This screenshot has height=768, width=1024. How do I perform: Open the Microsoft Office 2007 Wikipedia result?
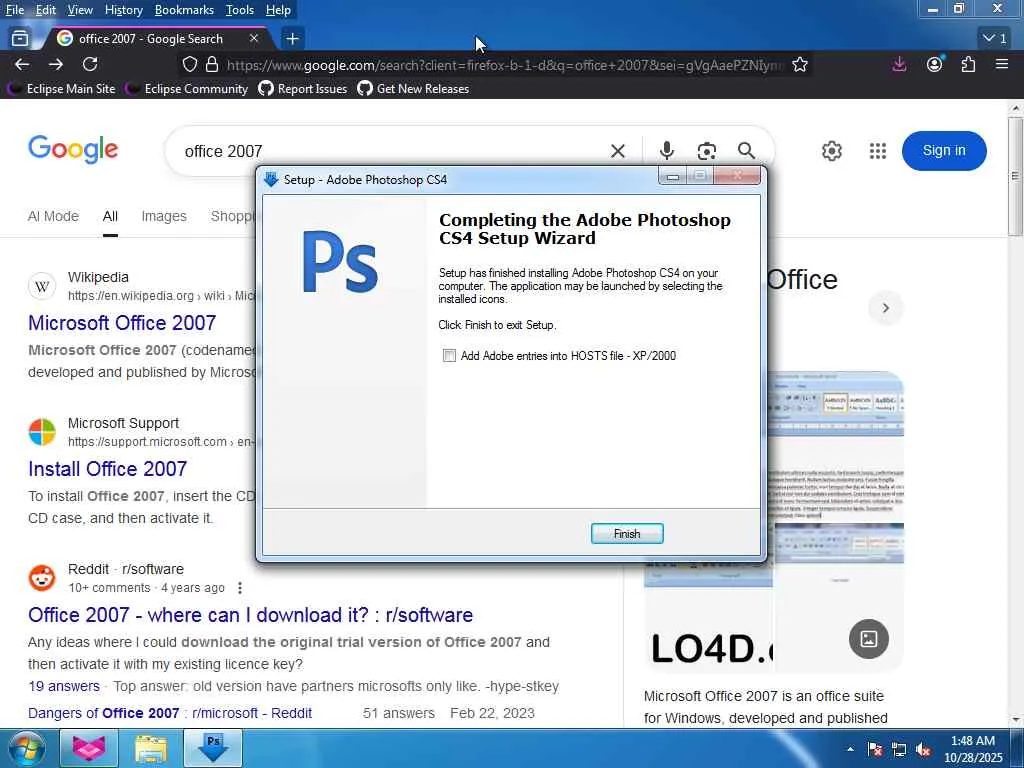pyautogui.click(x=122, y=323)
